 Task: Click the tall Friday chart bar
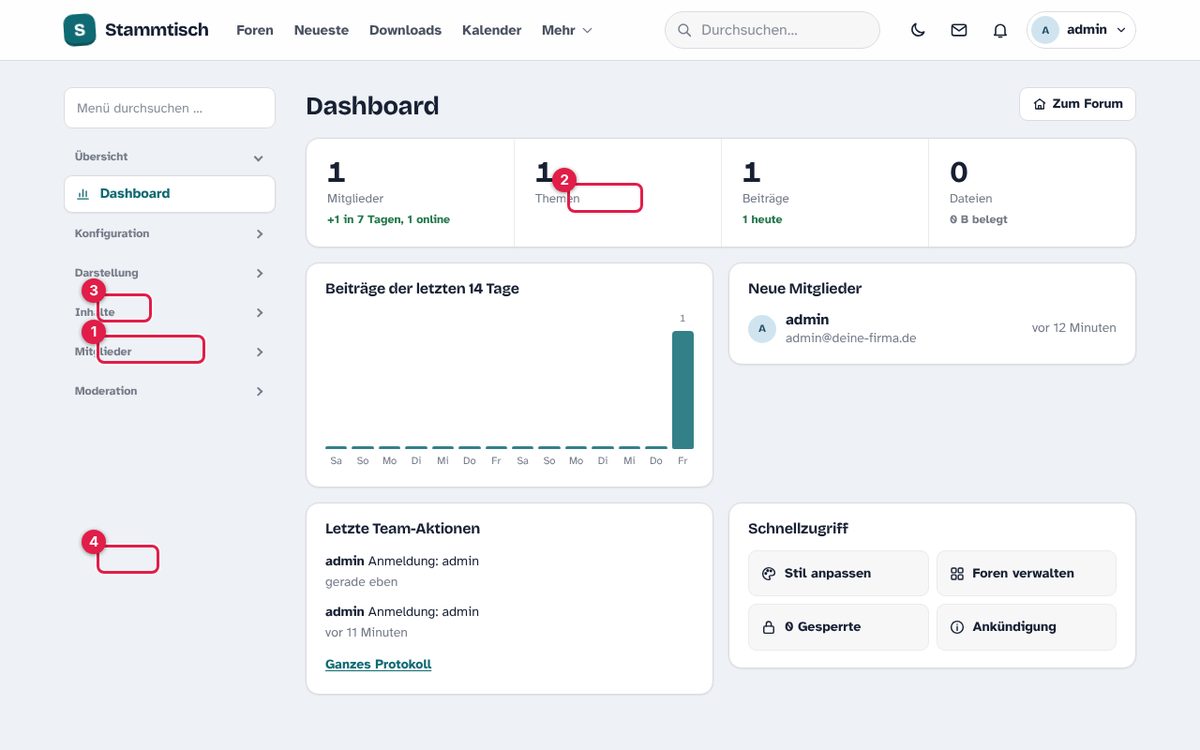point(682,390)
